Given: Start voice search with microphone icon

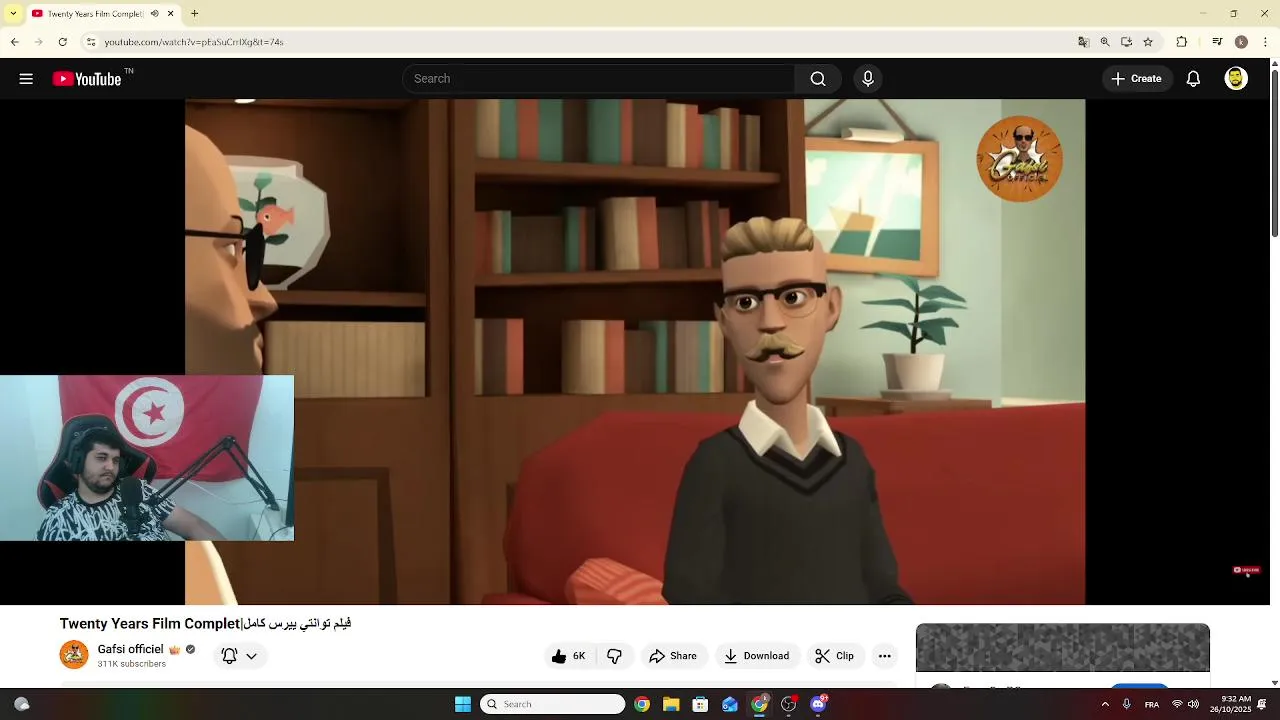Looking at the screenshot, I should [868, 79].
